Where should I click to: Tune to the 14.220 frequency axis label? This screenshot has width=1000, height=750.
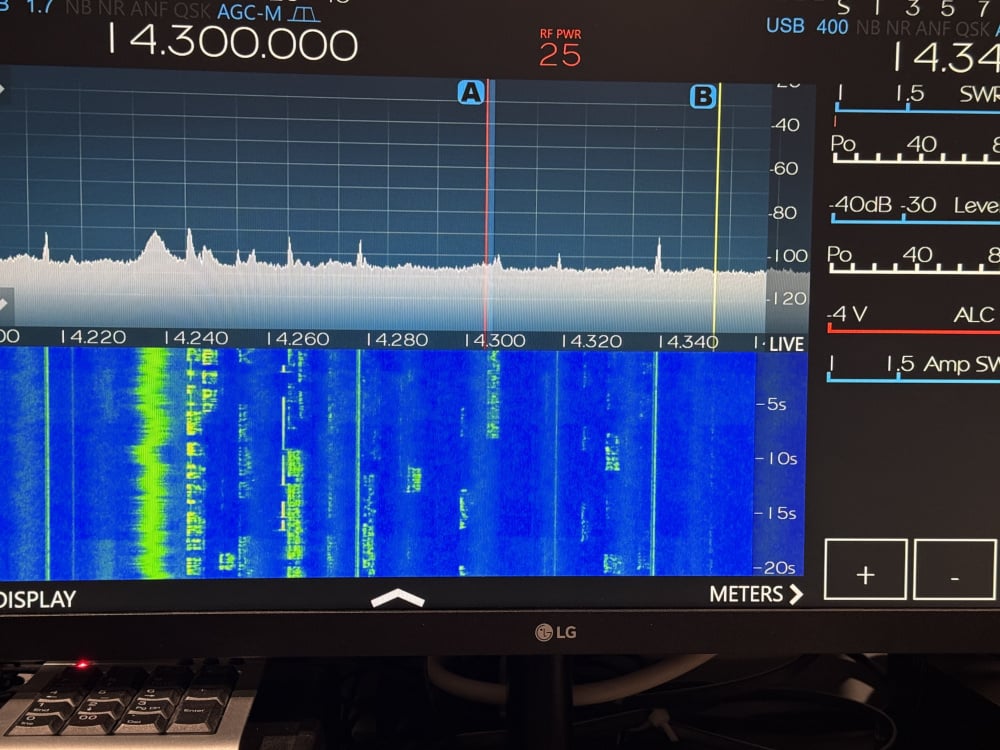(x=93, y=337)
